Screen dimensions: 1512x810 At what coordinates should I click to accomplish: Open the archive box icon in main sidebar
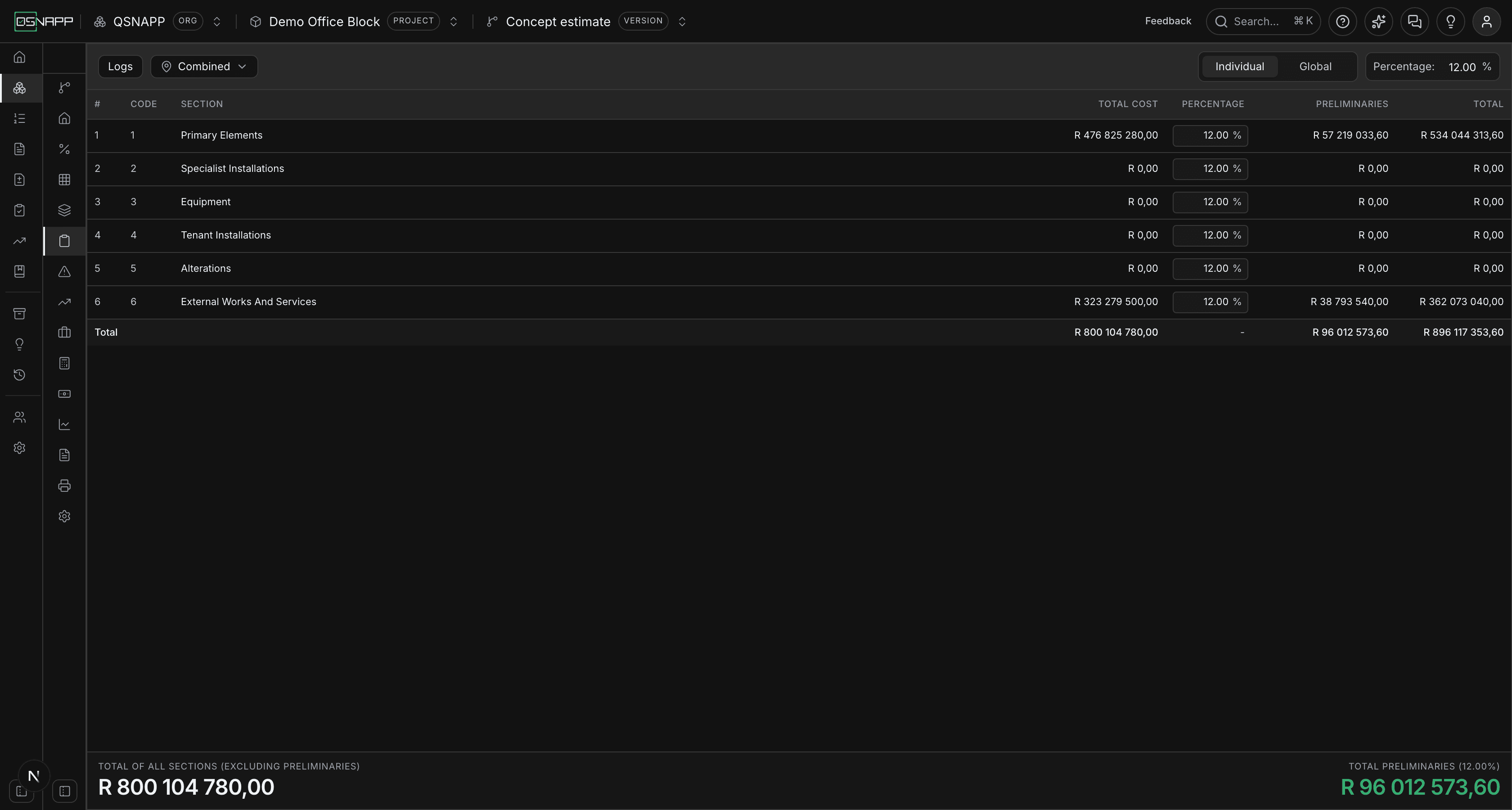click(x=19, y=314)
